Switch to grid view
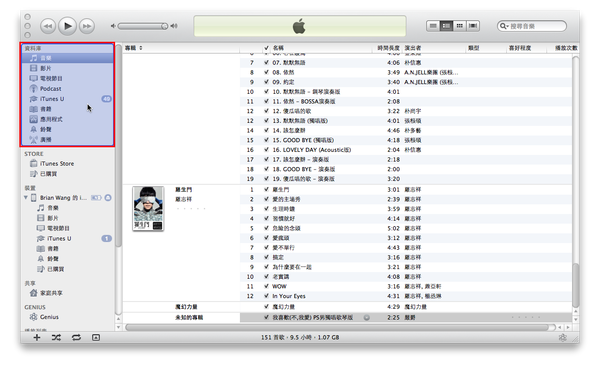Screen dimensions: 600x374 pyautogui.click(x=460, y=26)
